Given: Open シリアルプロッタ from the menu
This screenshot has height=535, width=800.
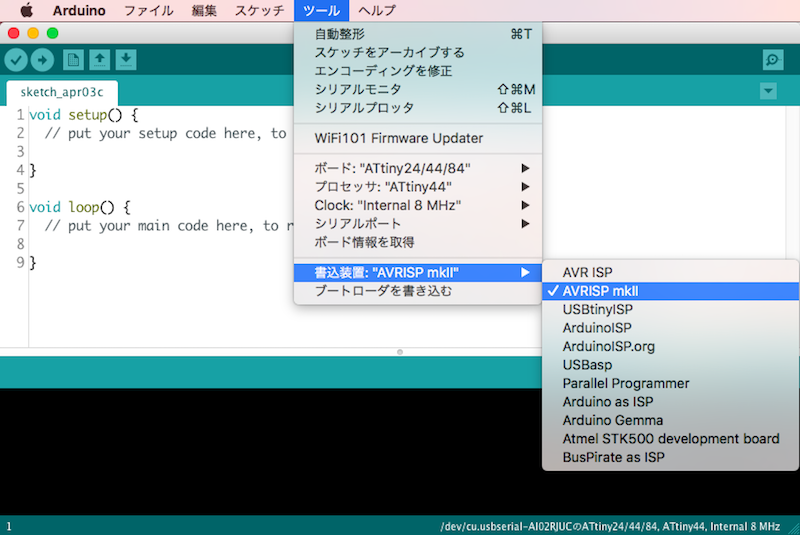Looking at the screenshot, I should point(417,108).
